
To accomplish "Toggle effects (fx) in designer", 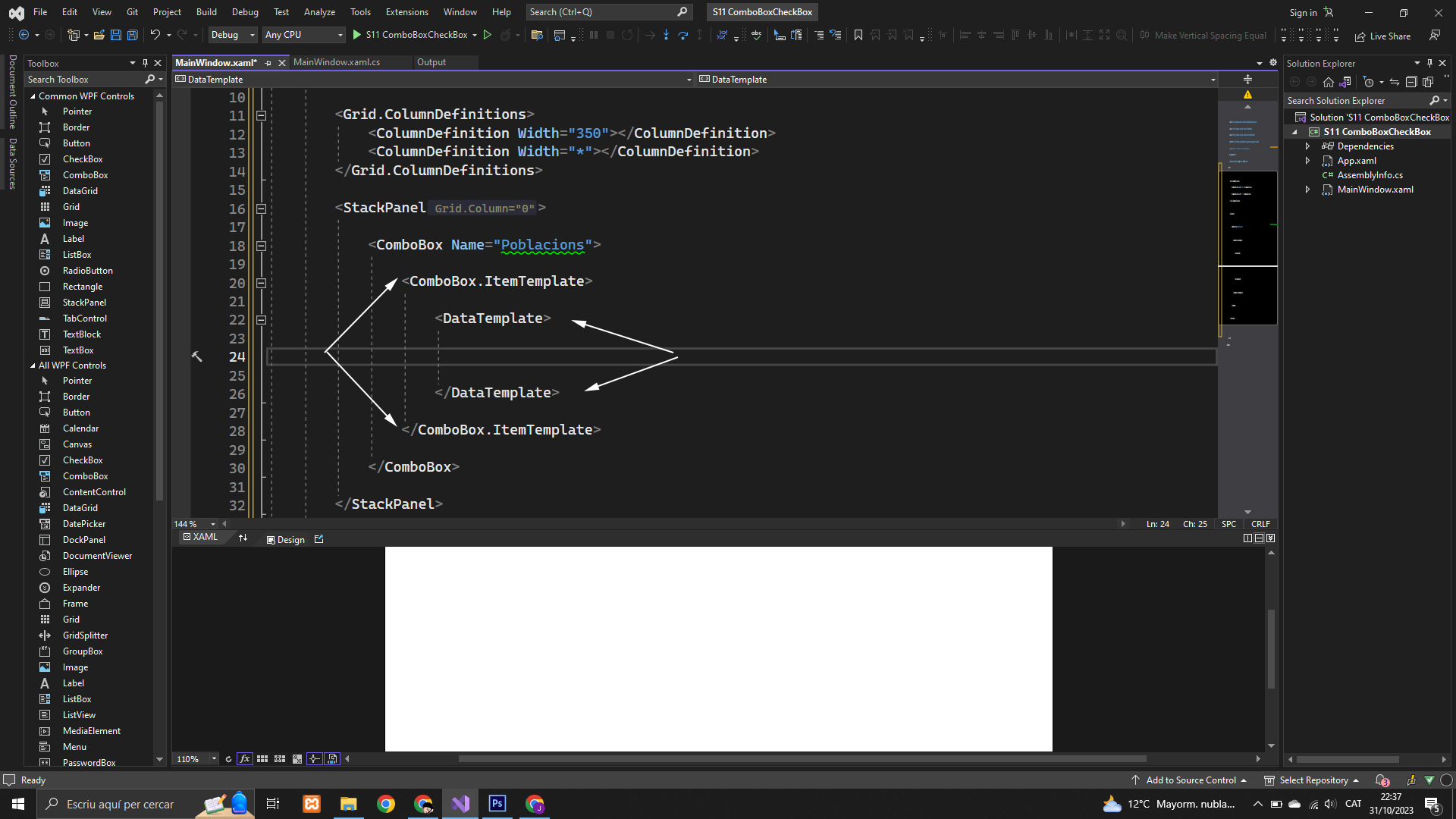I will pyautogui.click(x=244, y=759).
